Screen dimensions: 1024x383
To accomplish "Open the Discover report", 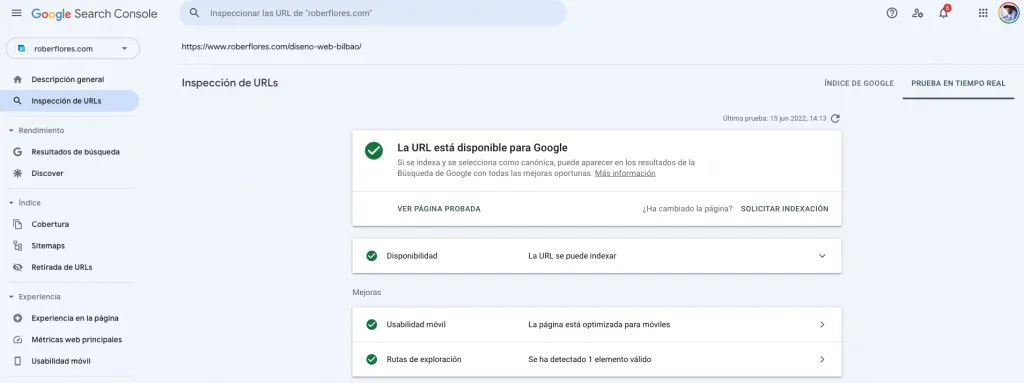I will point(47,173).
